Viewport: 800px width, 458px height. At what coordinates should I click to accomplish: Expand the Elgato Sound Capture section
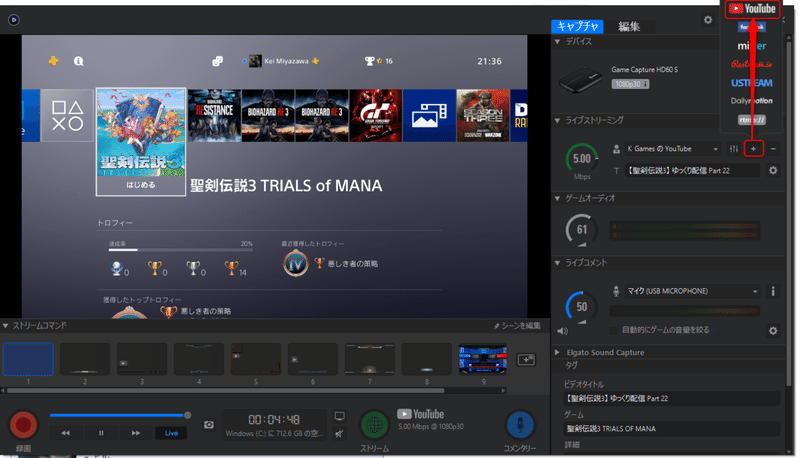(x=557, y=352)
